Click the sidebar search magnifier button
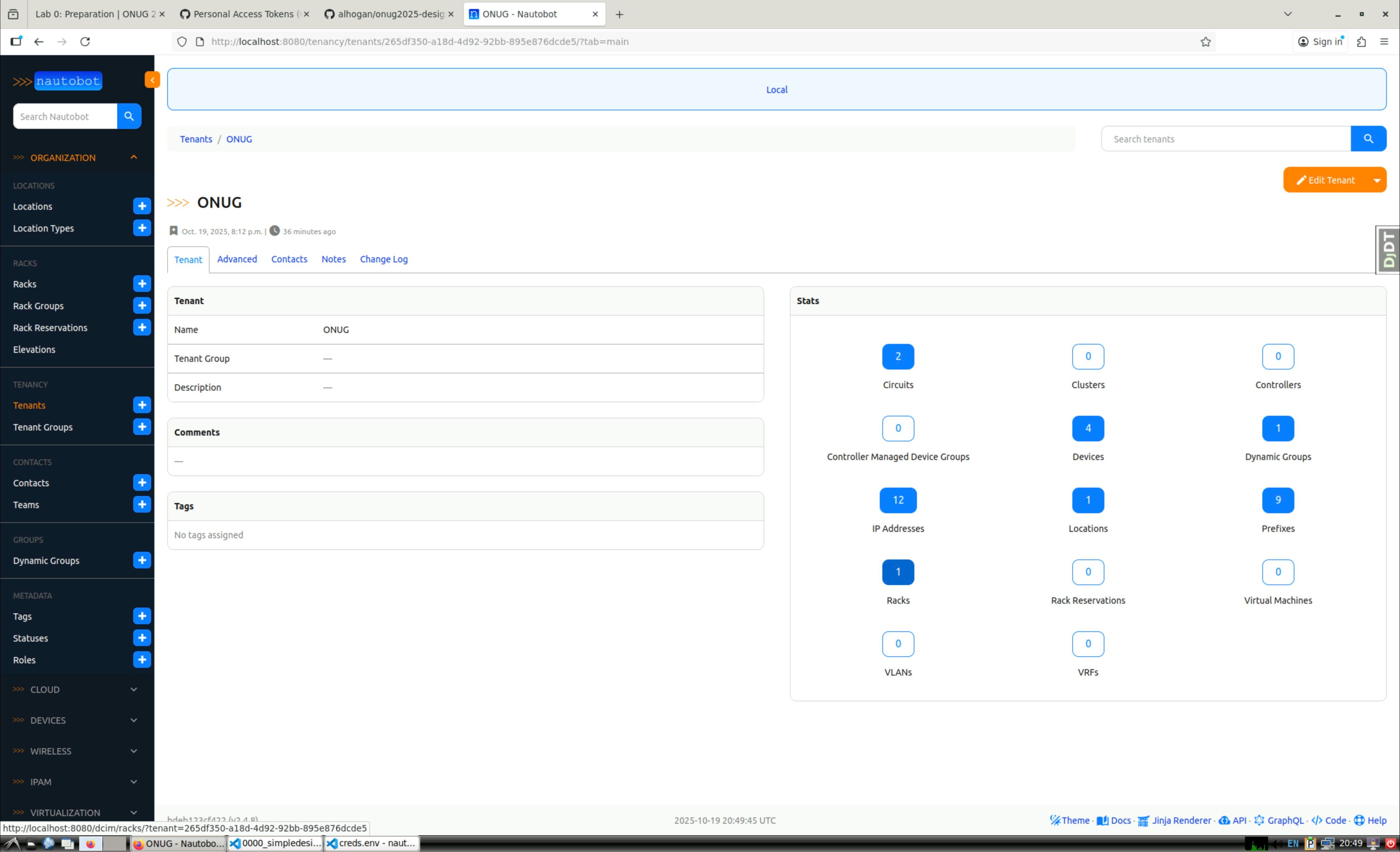Image resolution: width=1400 pixels, height=852 pixels. [129, 116]
